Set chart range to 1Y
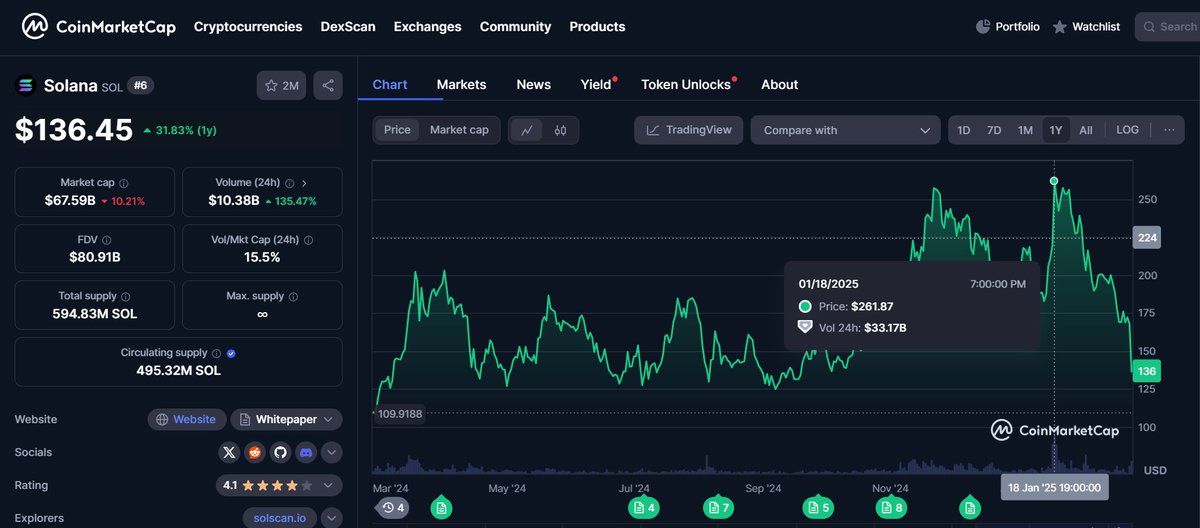 1056,130
